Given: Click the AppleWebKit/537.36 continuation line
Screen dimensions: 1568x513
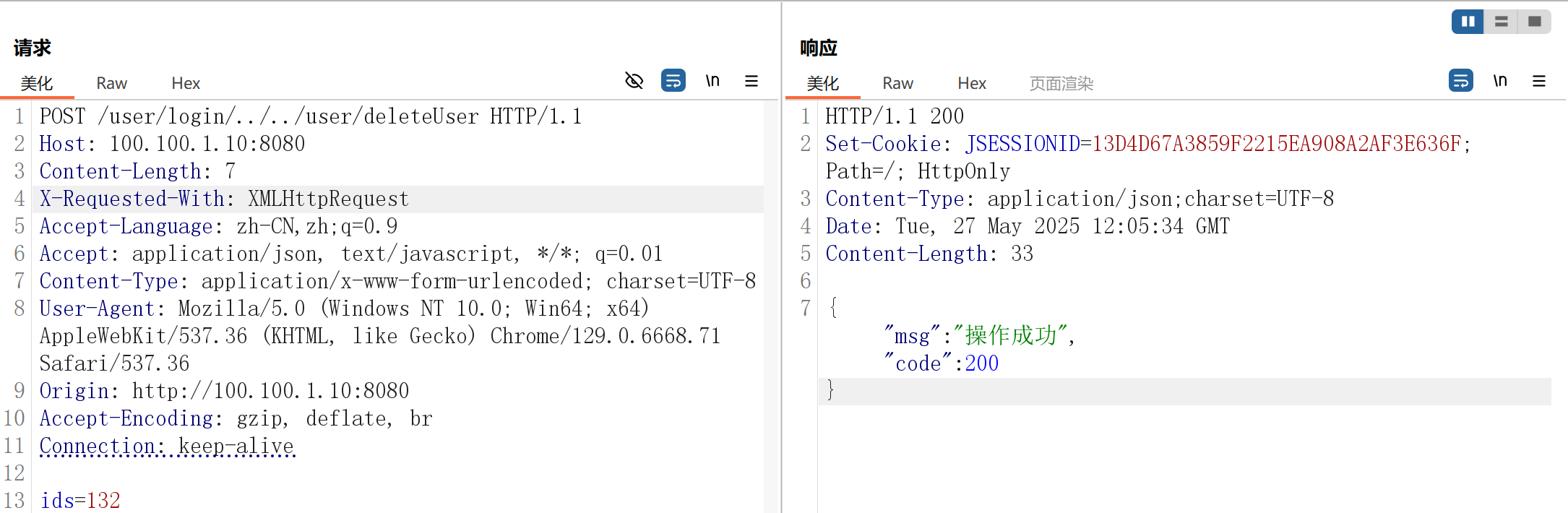Looking at the screenshot, I should click(380, 336).
